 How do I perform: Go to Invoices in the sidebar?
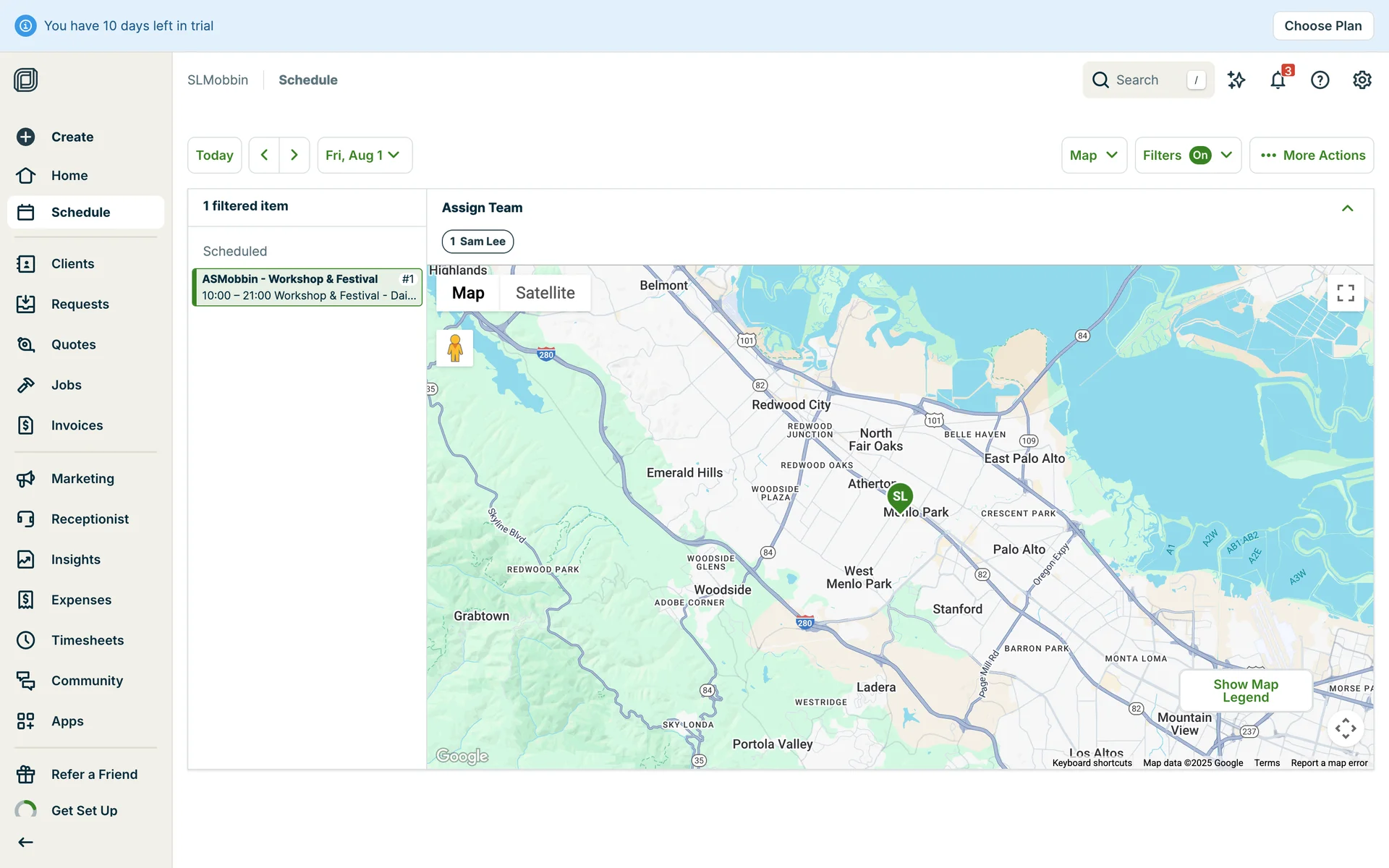77,425
